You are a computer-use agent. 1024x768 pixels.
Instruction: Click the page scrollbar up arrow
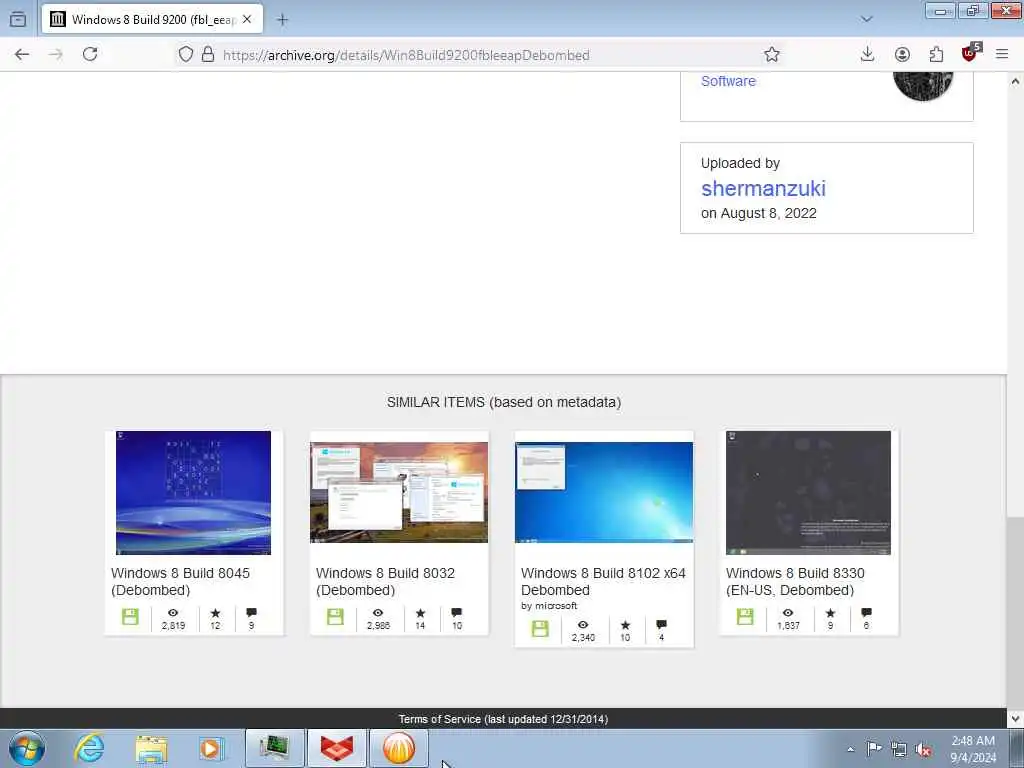[1015, 82]
